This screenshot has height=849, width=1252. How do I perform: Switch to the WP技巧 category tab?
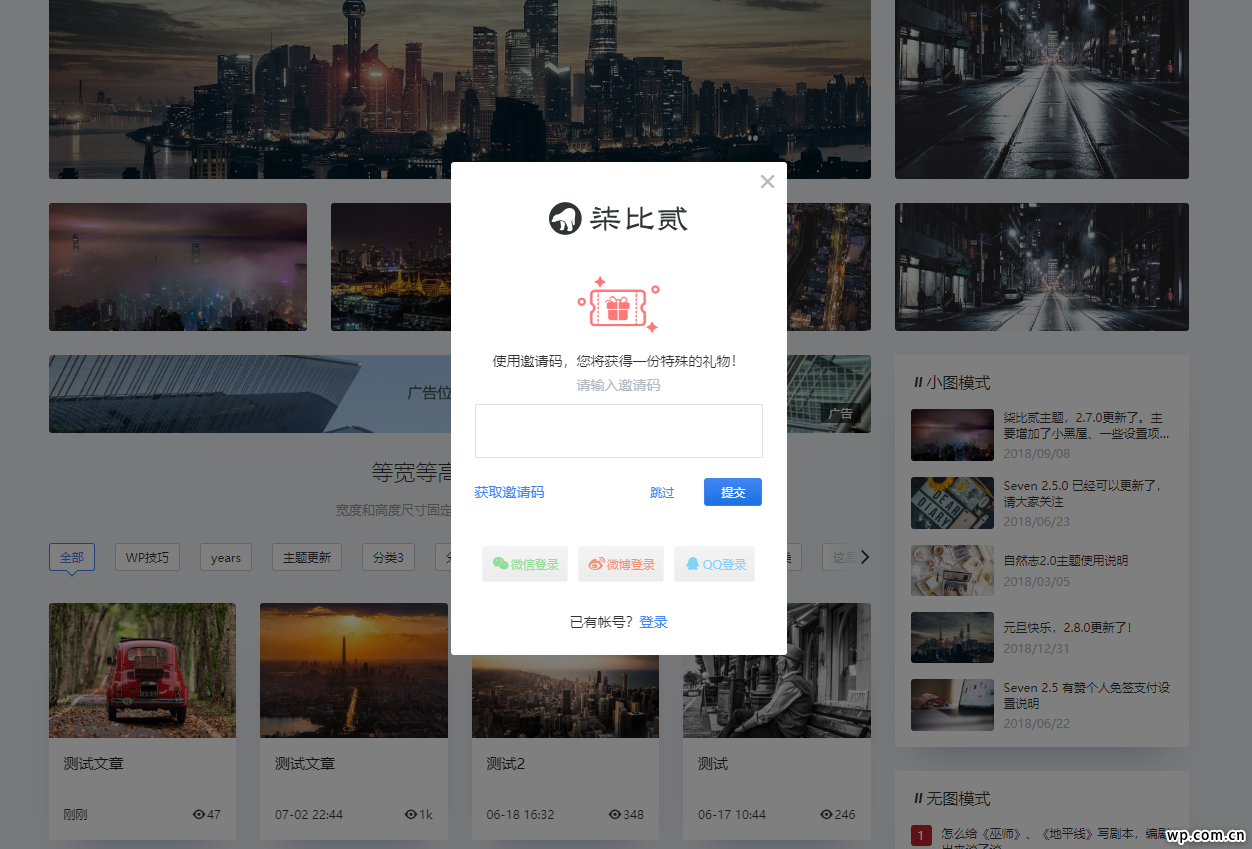pyautogui.click(x=147, y=557)
